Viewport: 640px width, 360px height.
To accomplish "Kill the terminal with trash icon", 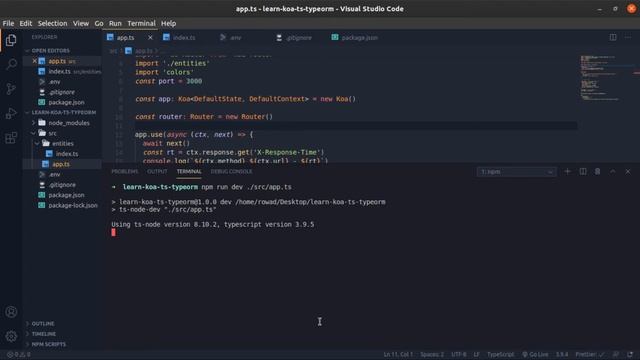I will (x=598, y=171).
